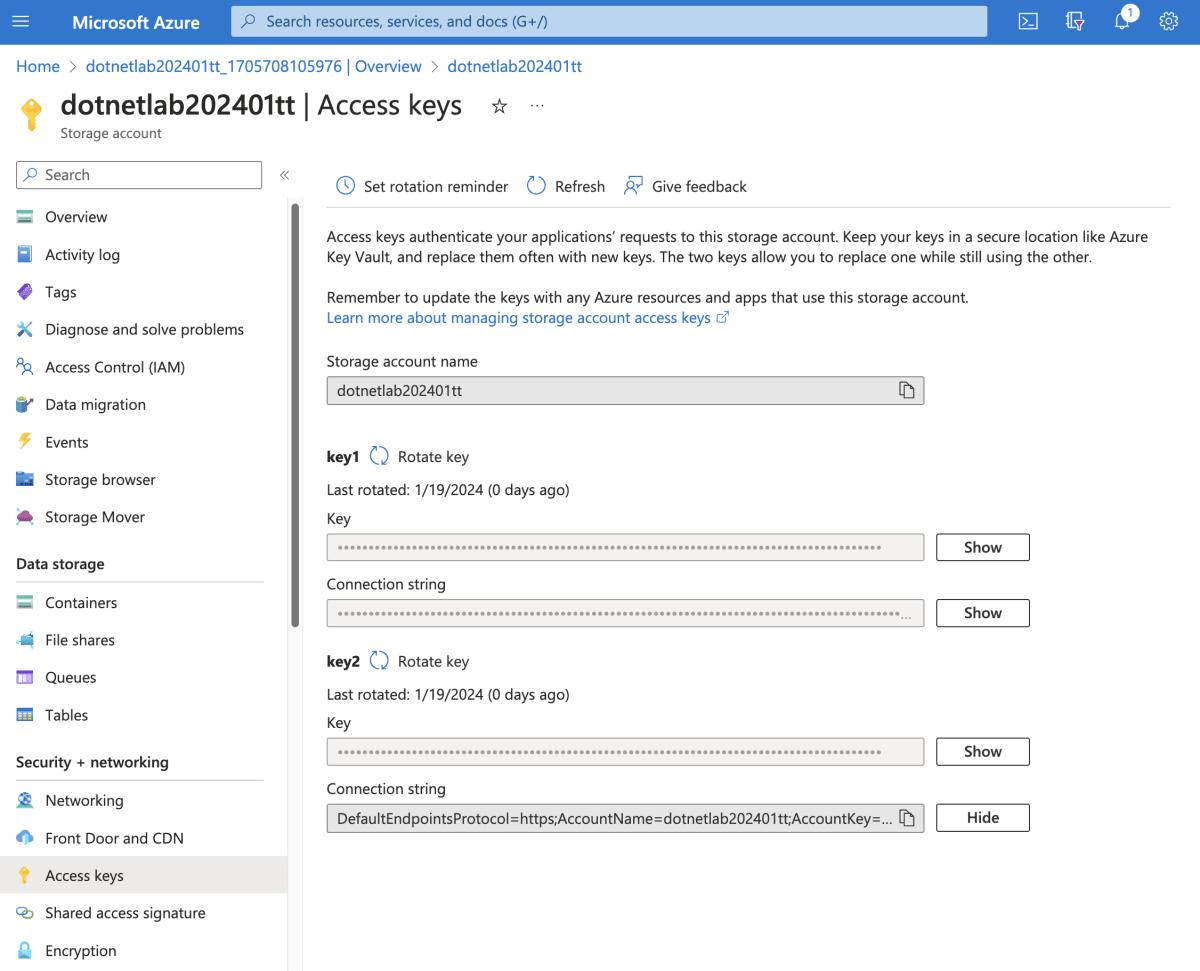Click the Tags icon in the sidebar

tap(25, 292)
